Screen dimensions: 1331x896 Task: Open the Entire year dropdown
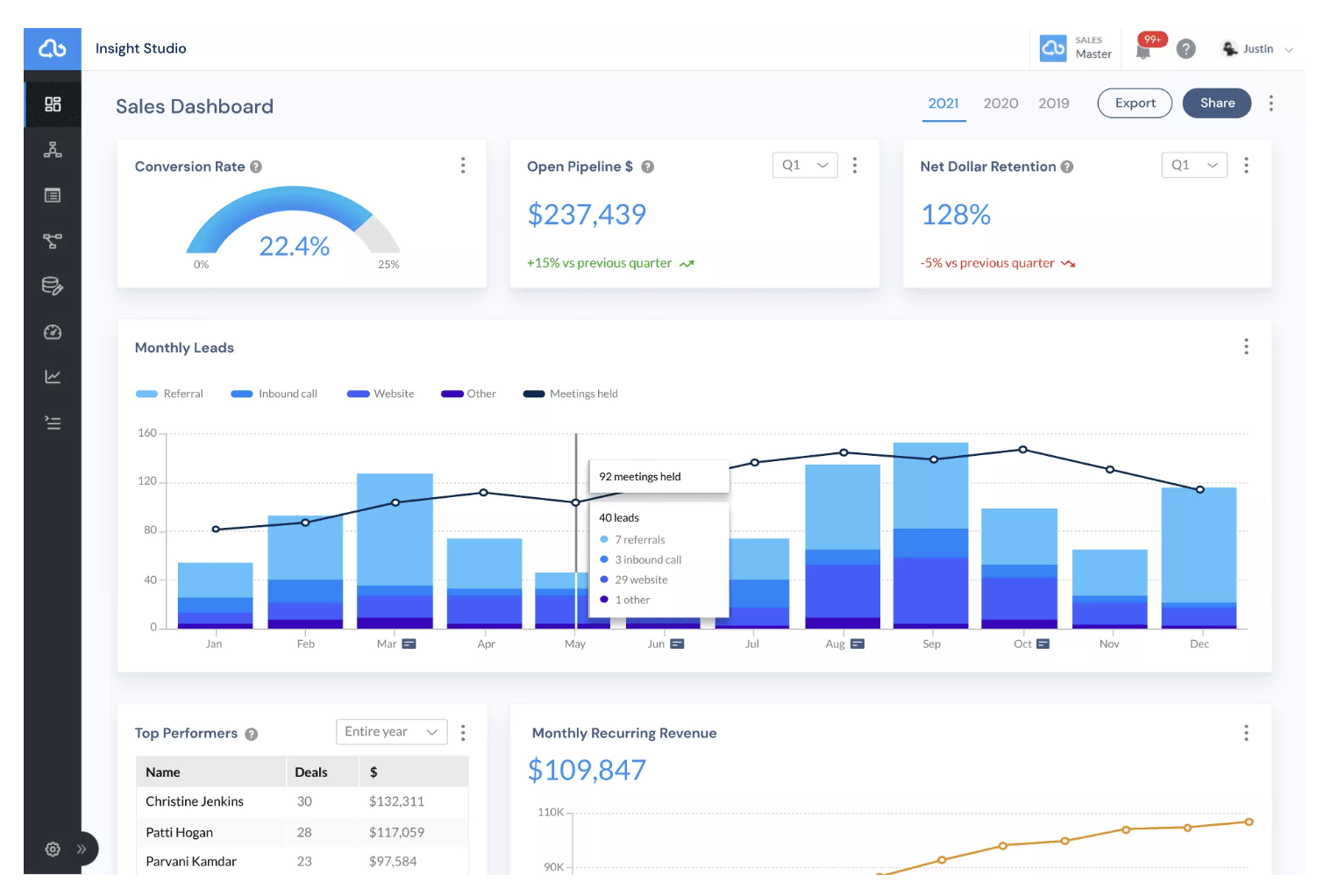point(391,731)
